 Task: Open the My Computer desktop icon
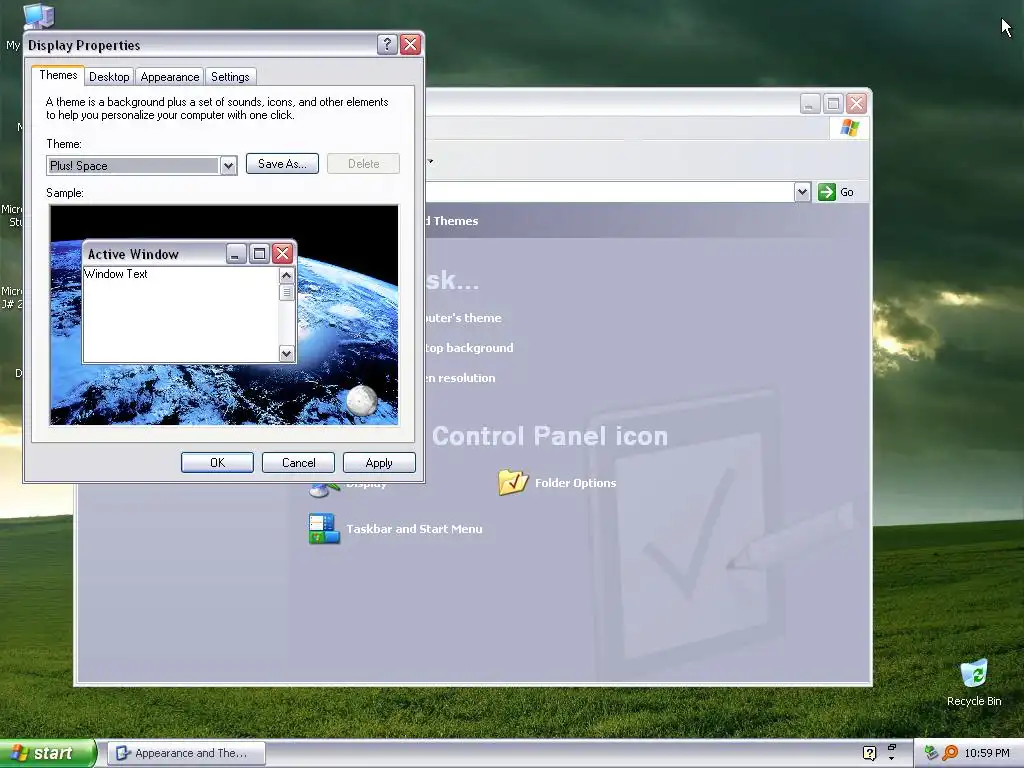[x=37, y=17]
